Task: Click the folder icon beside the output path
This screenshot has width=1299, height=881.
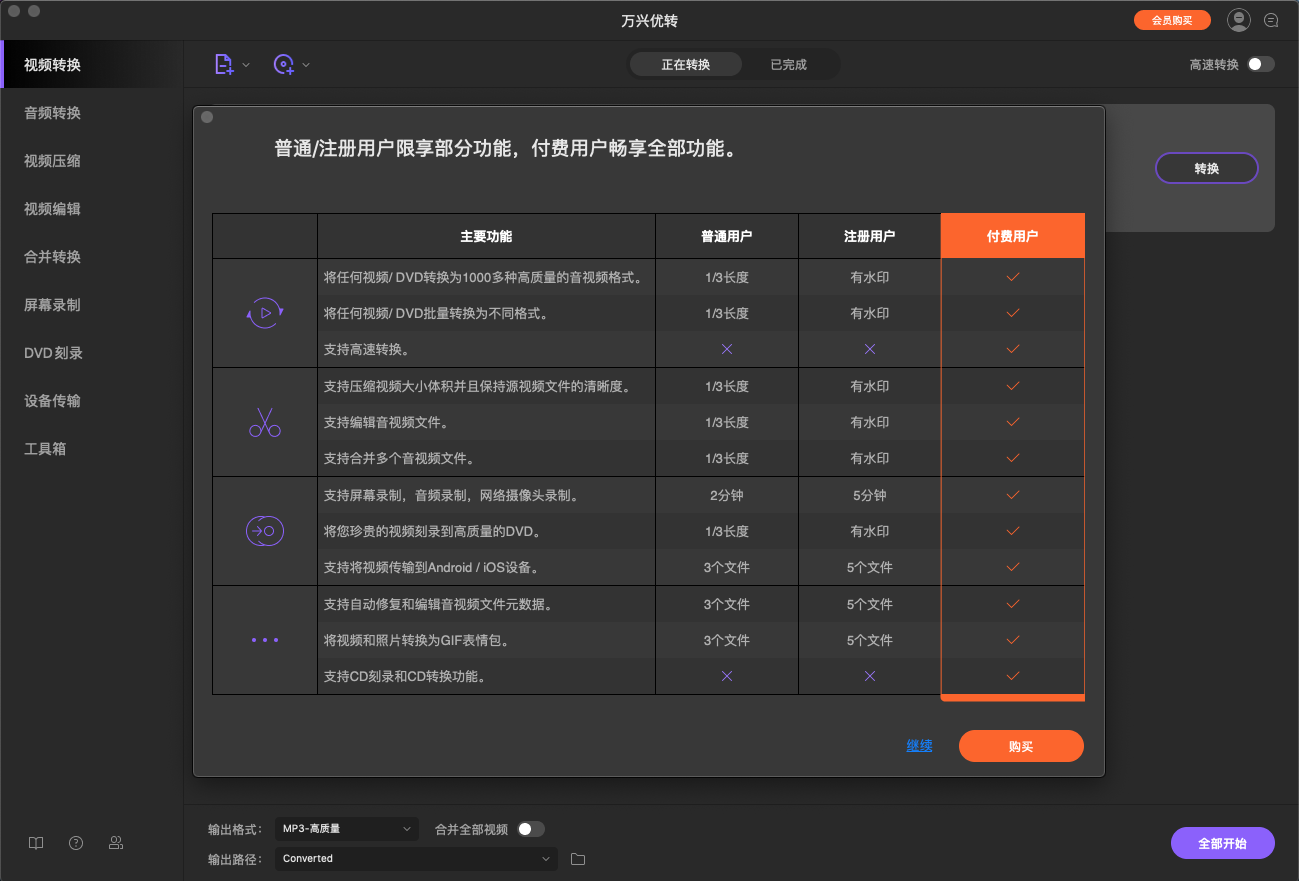Action: tap(577, 858)
